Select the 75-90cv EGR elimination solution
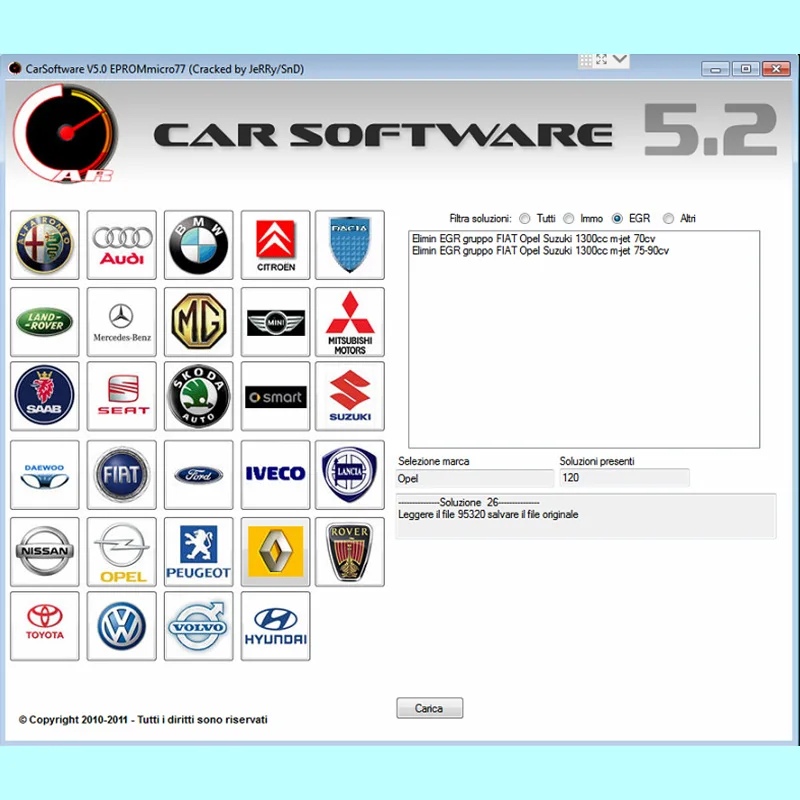 (x=540, y=251)
